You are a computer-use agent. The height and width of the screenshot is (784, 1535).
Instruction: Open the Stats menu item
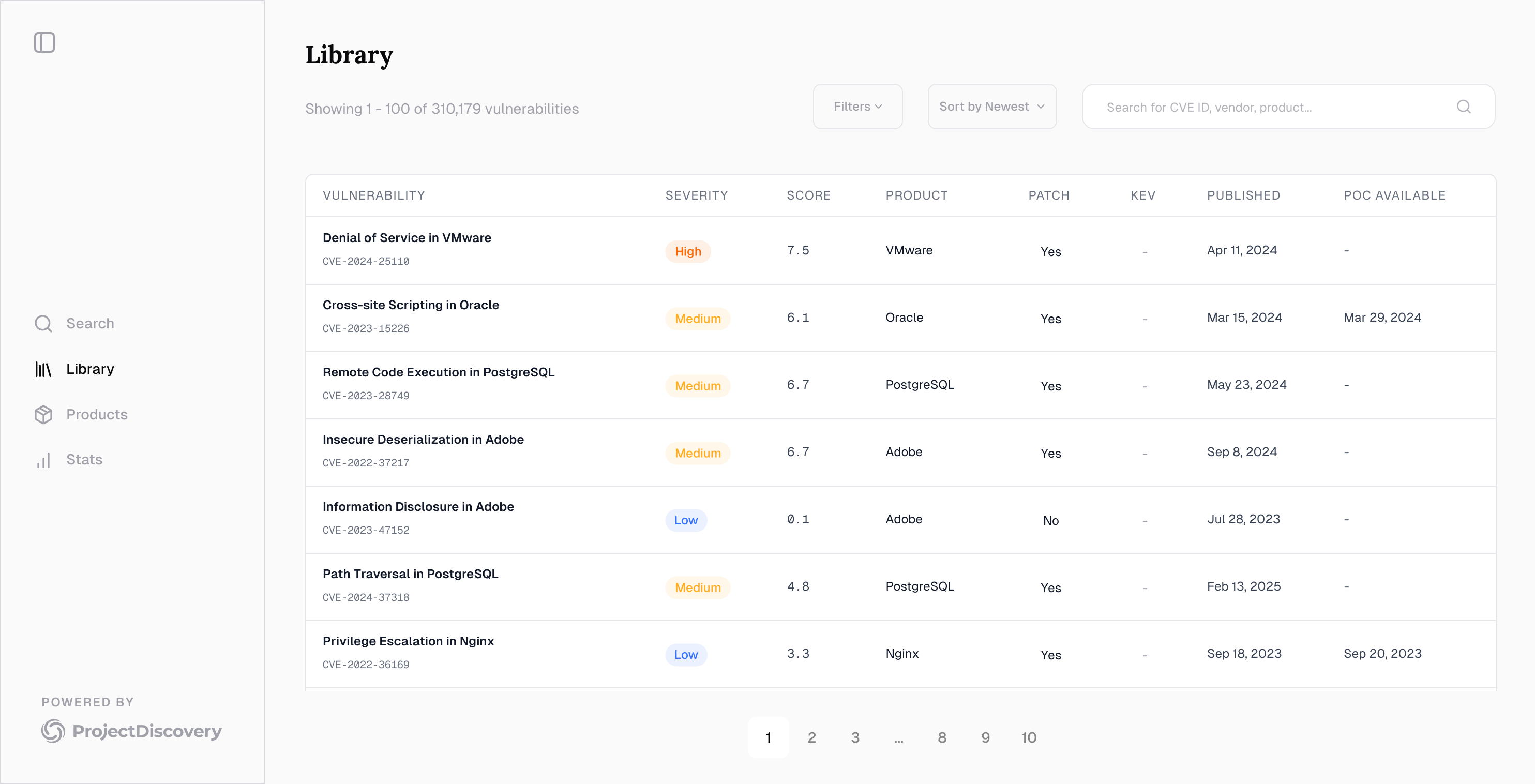pos(84,460)
